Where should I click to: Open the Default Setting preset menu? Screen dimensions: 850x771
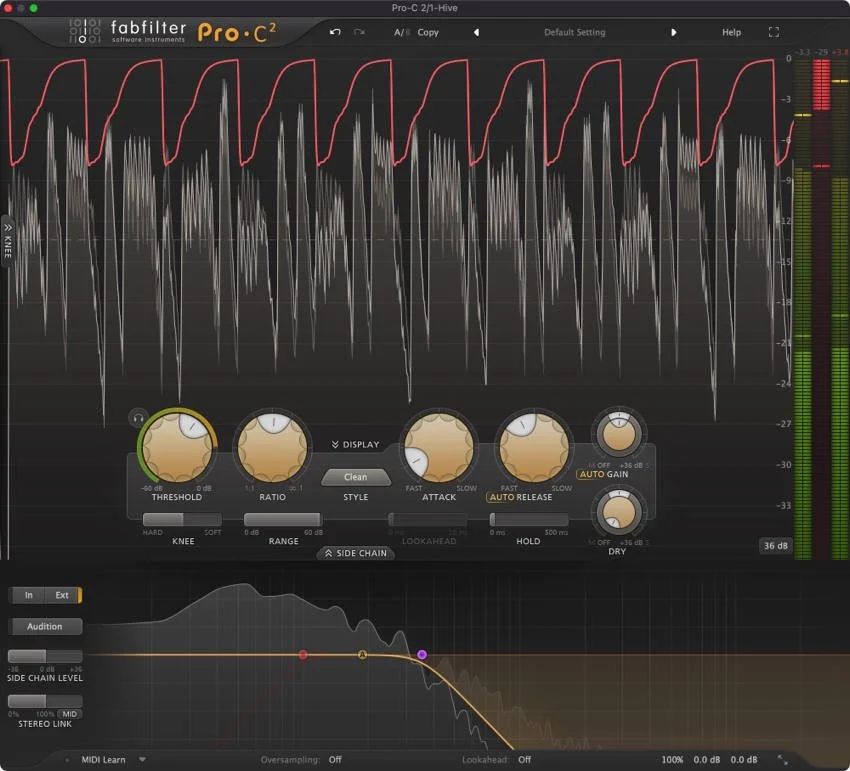click(575, 33)
